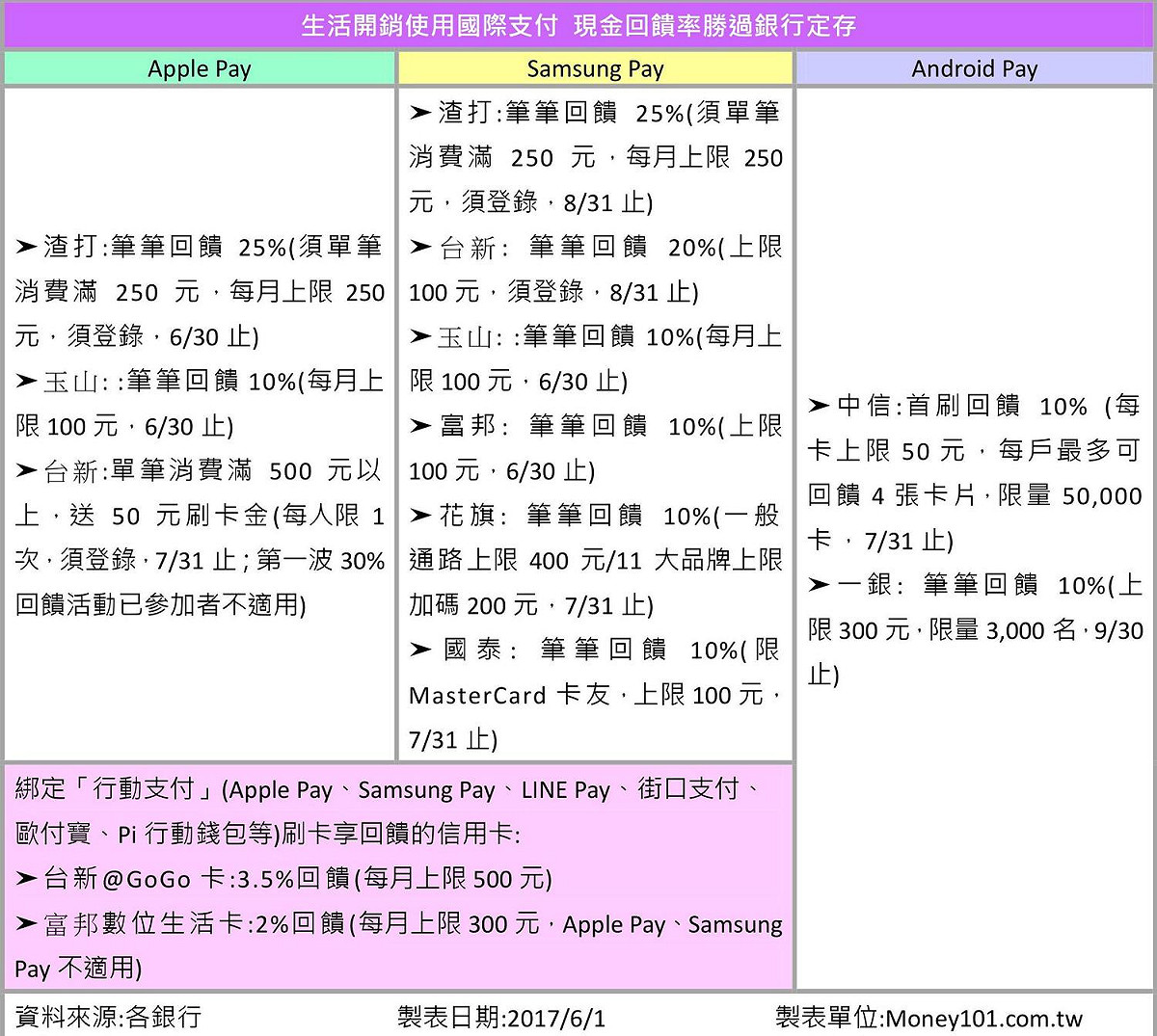1157x1036 pixels.
Task: Click the 富邦數位生活卡 2% 回饋 line
Action: (398, 945)
